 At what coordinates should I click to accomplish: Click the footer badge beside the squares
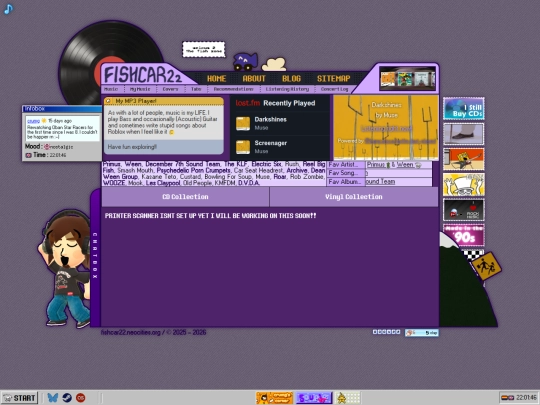422,333
